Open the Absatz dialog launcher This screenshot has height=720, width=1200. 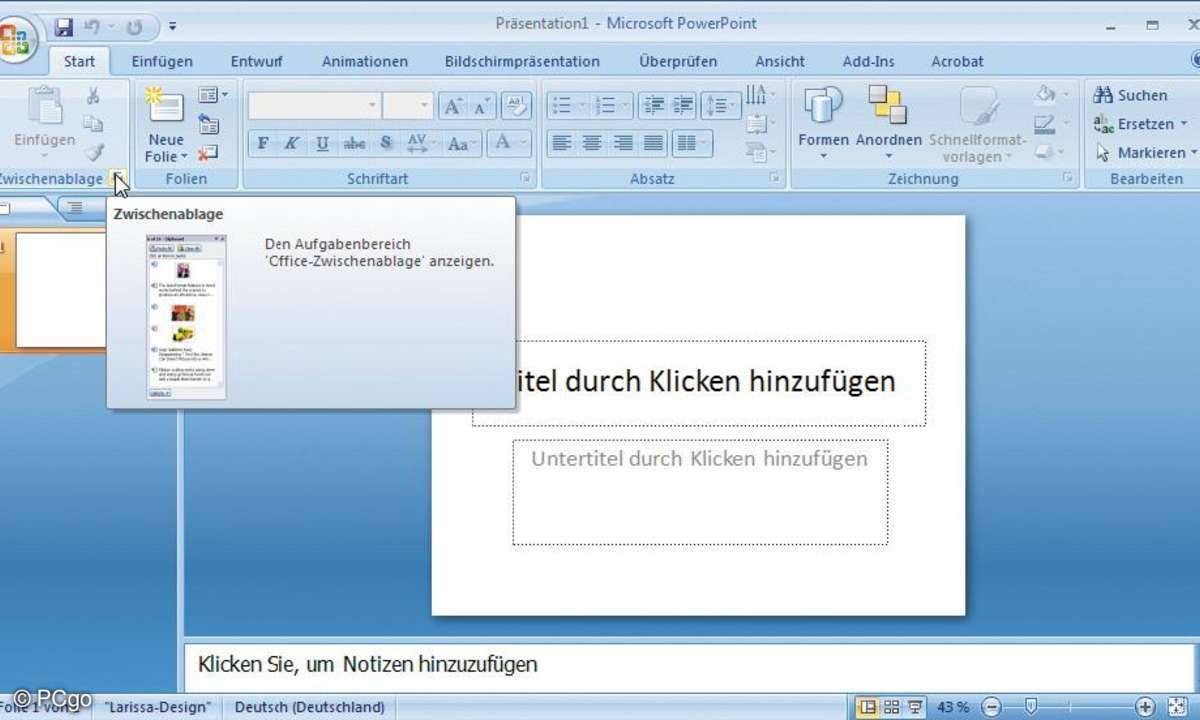pyautogui.click(x=774, y=178)
